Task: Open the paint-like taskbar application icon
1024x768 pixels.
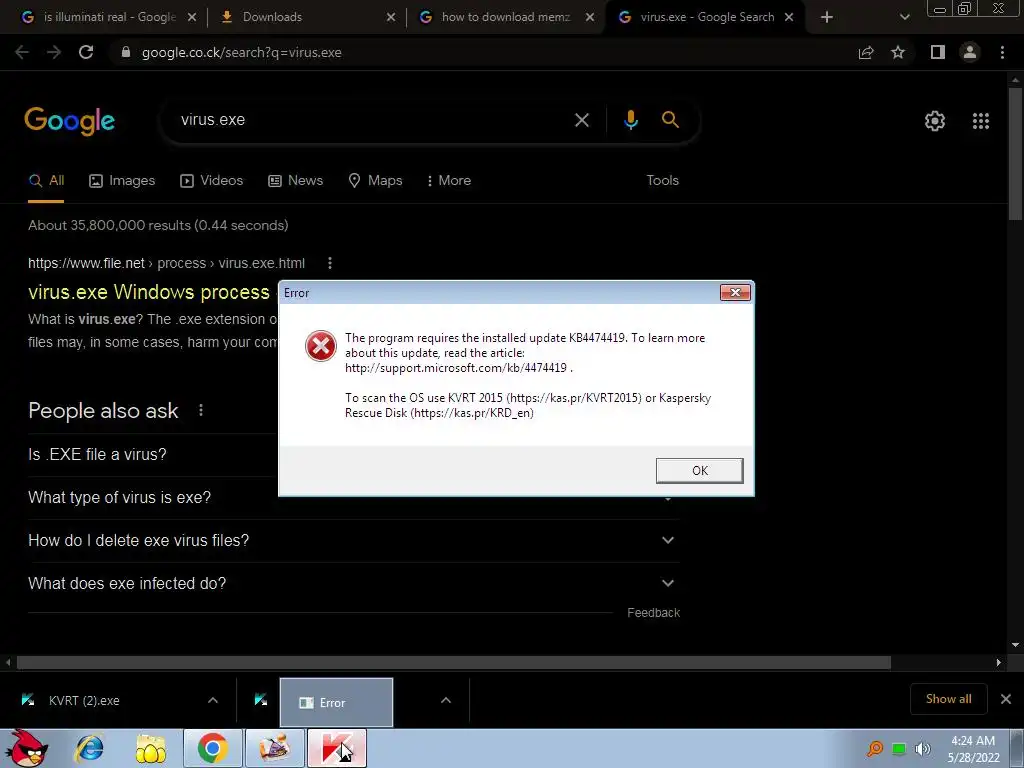Action: (275, 748)
